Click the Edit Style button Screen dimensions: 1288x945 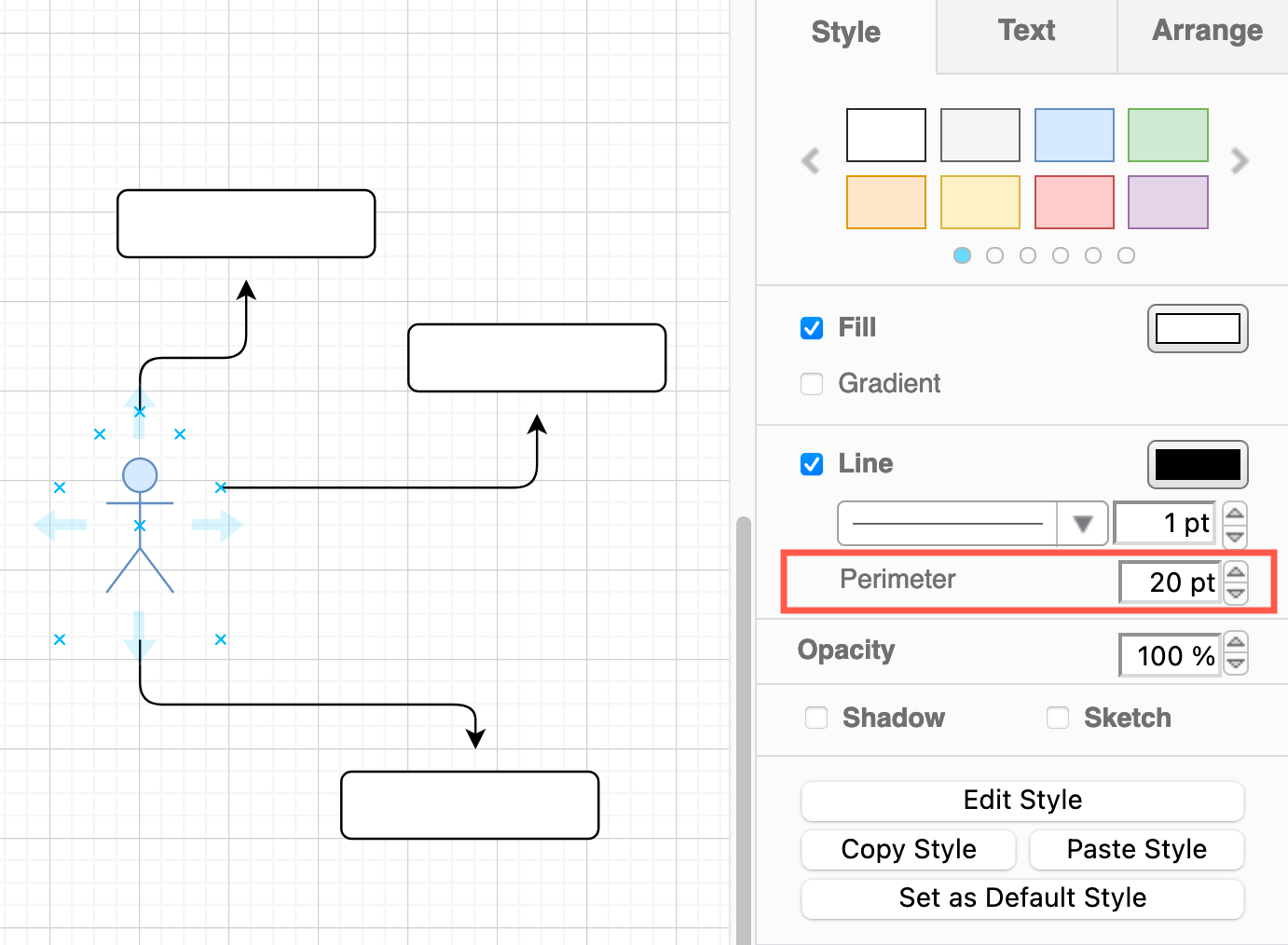(1022, 801)
